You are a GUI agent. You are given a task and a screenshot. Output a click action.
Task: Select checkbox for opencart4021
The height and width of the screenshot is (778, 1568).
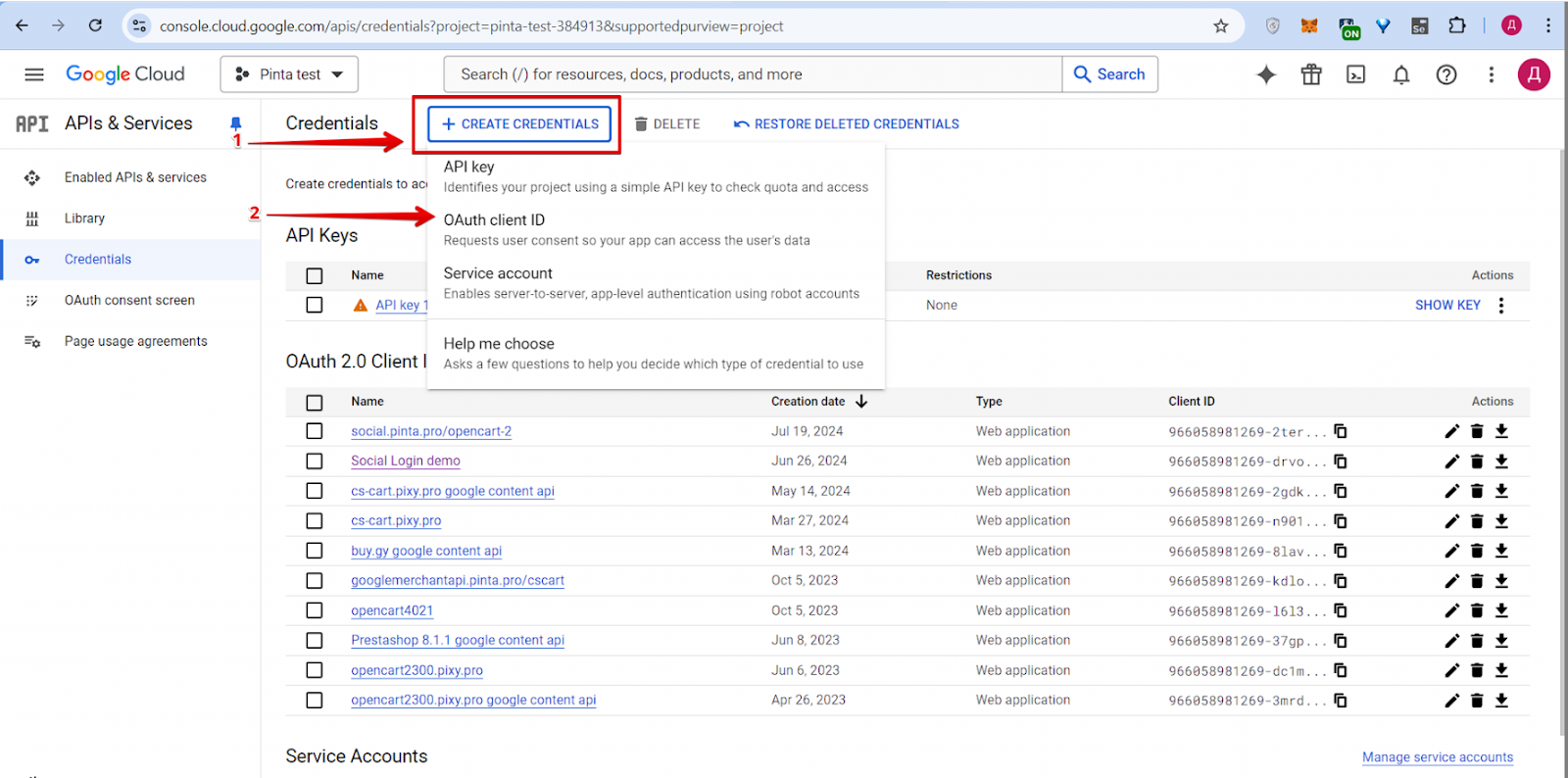pyautogui.click(x=315, y=610)
